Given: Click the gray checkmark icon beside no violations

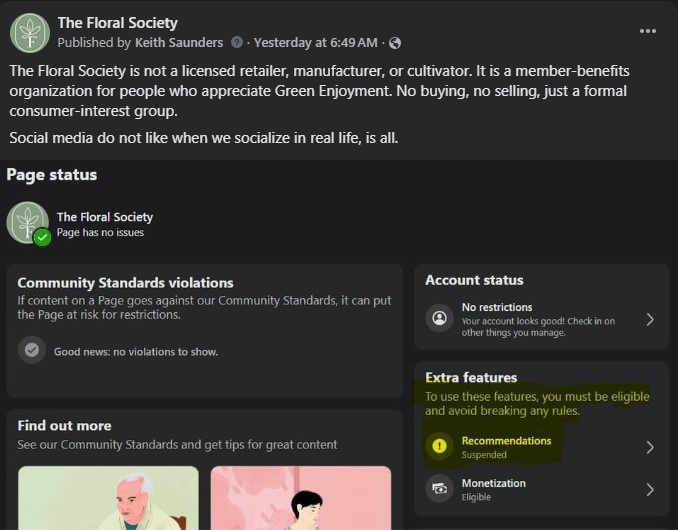Looking at the screenshot, I should [x=32, y=350].
